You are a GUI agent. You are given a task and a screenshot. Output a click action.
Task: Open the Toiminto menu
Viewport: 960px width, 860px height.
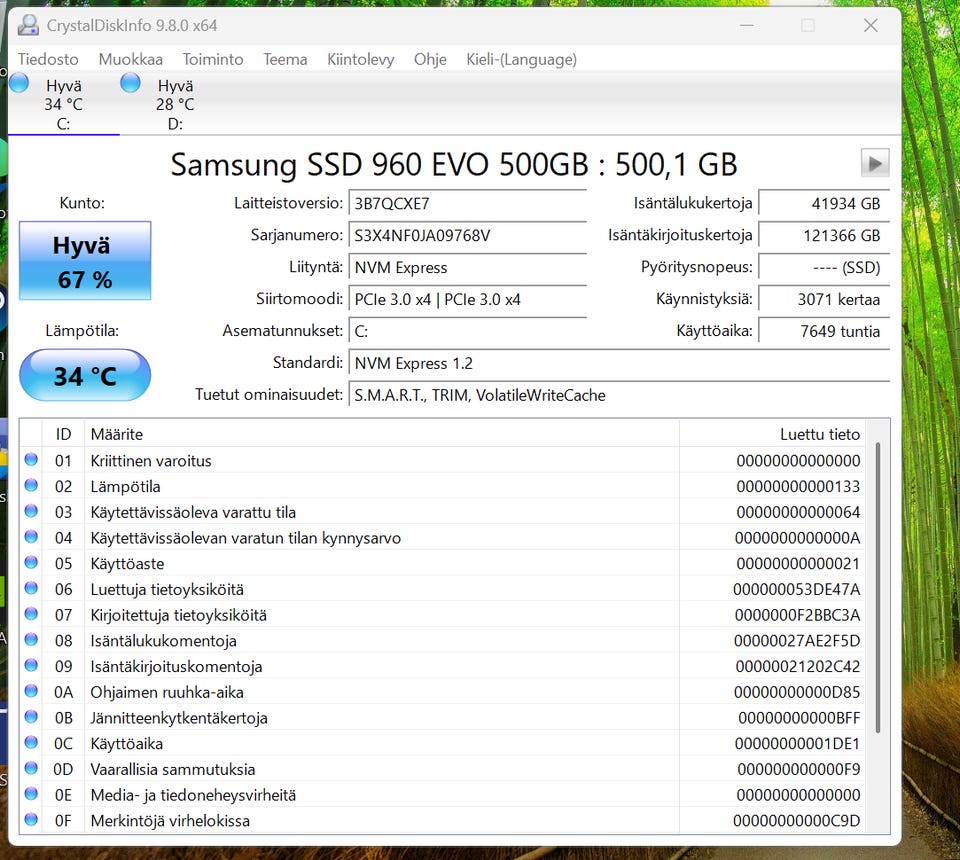click(x=213, y=59)
